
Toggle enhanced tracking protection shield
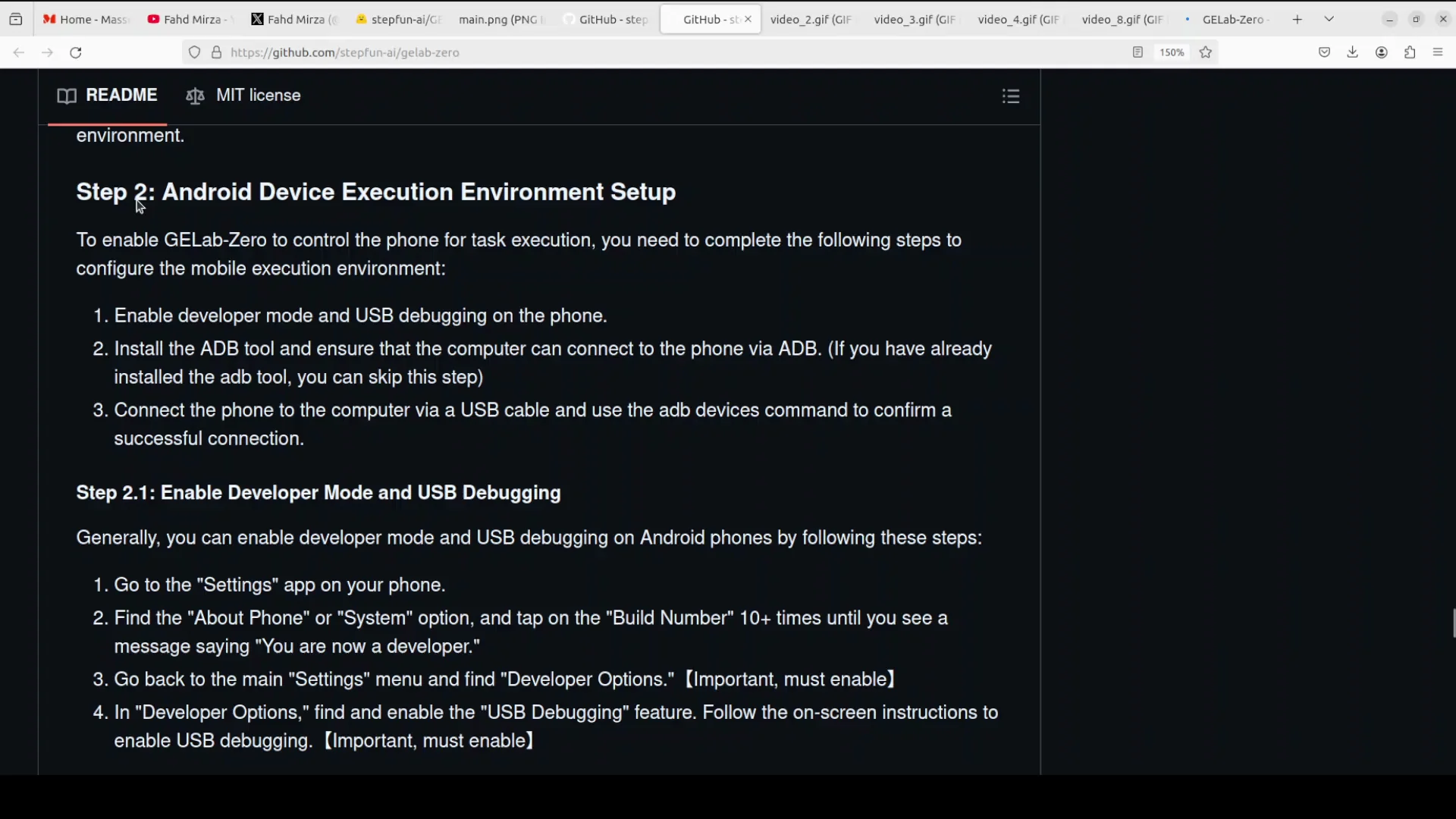[x=194, y=52]
